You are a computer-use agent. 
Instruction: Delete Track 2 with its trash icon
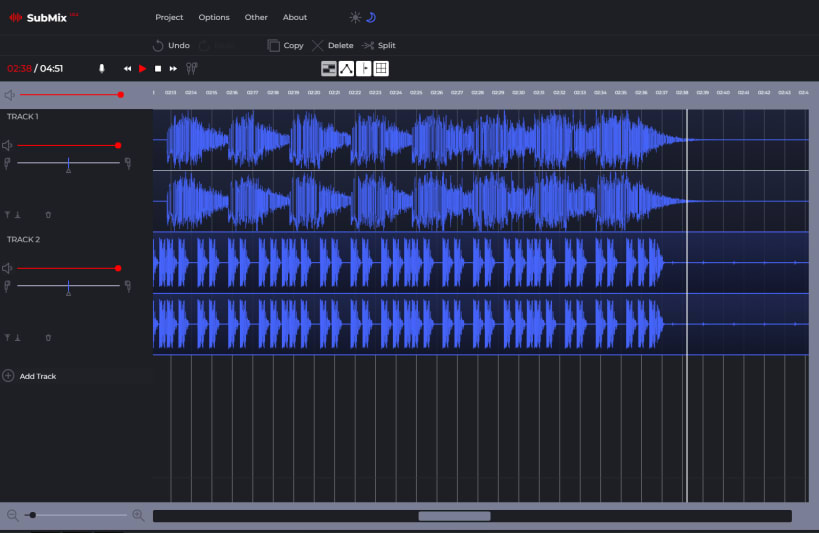click(48, 338)
